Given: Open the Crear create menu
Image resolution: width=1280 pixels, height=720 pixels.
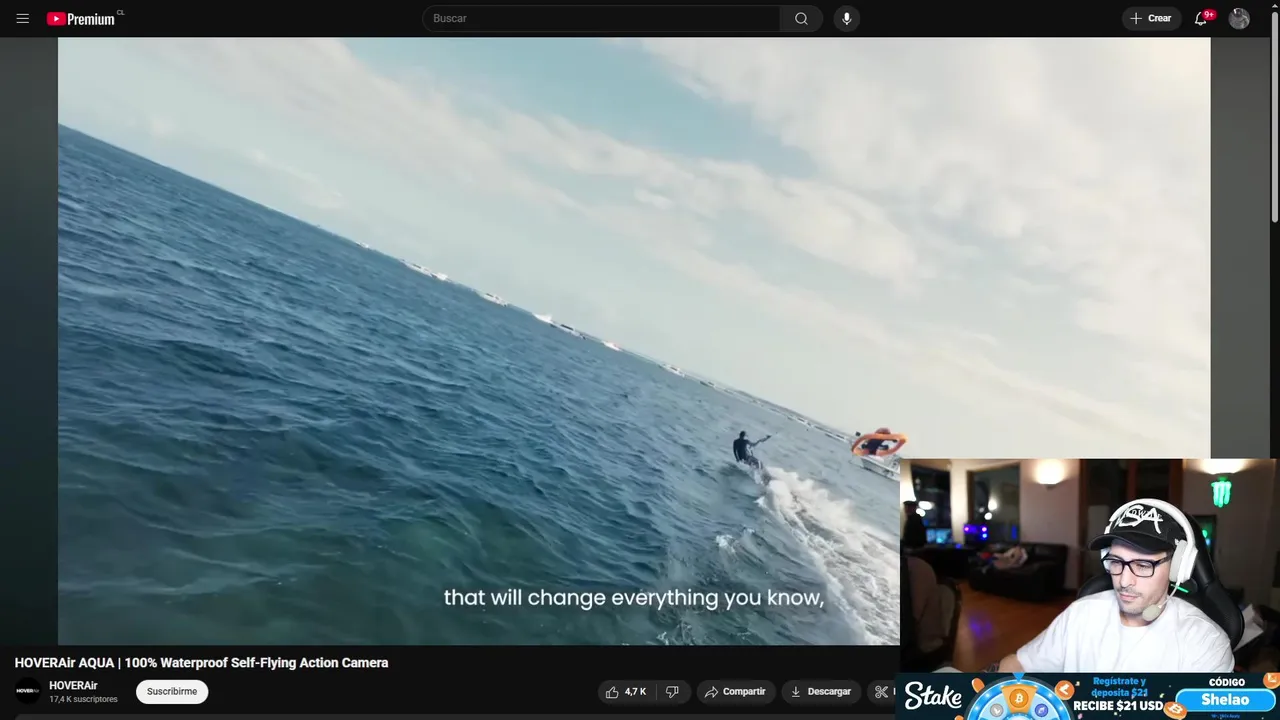Looking at the screenshot, I should 1151,18.
